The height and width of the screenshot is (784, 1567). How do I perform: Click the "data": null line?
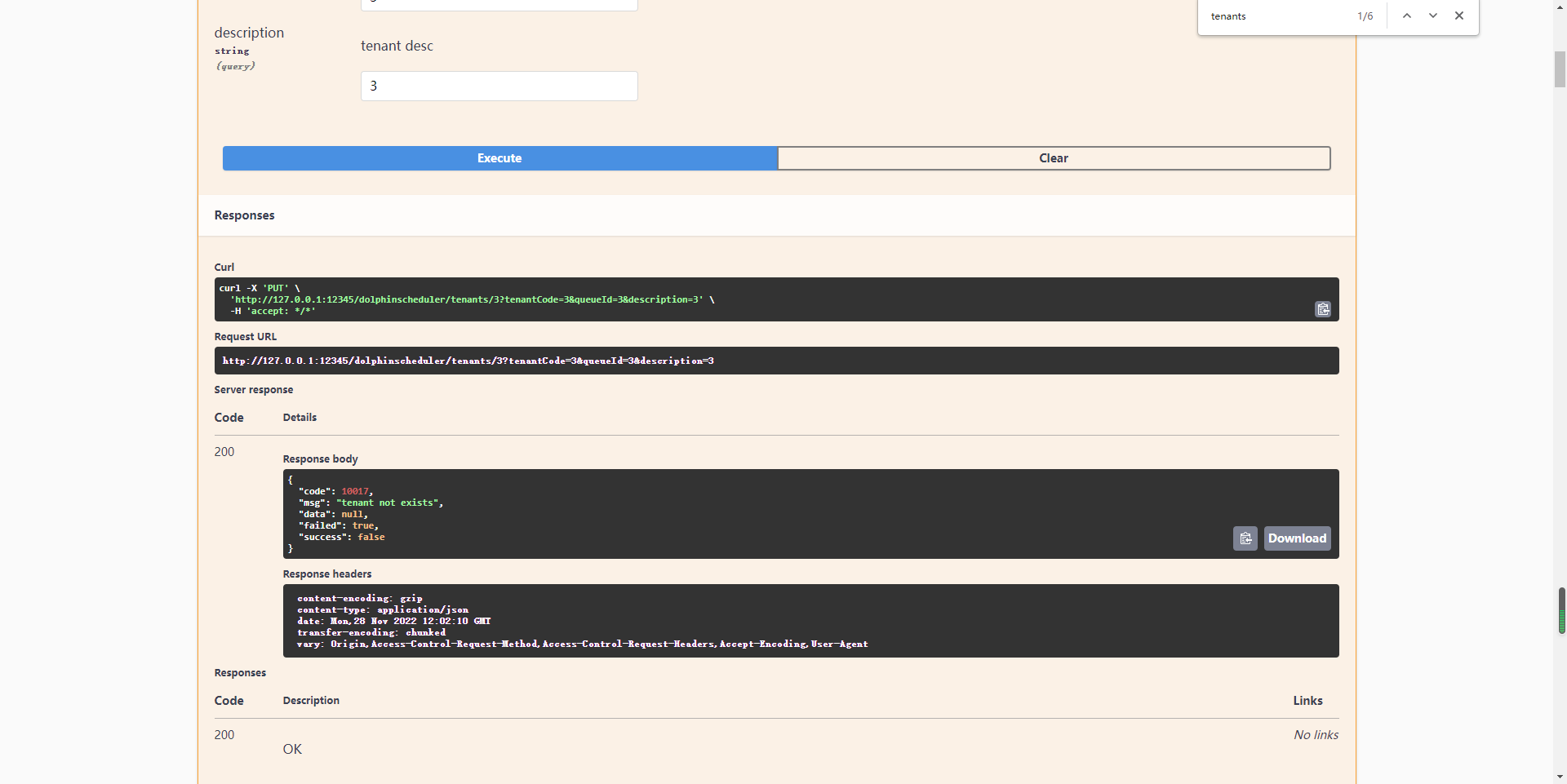click(x=334, y=514)
